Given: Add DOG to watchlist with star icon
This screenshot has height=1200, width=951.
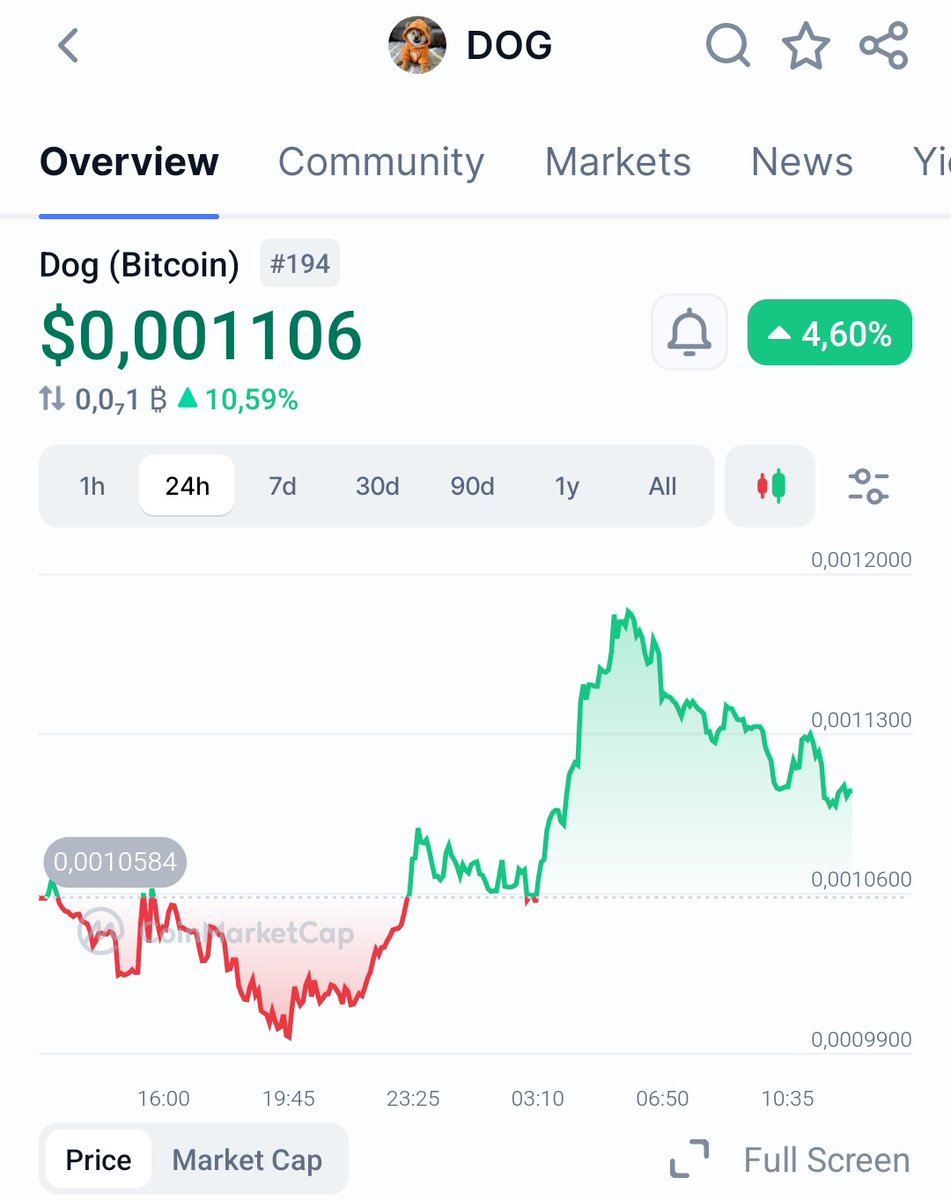Looking at the screenshot, I should (x=805, y=46).
